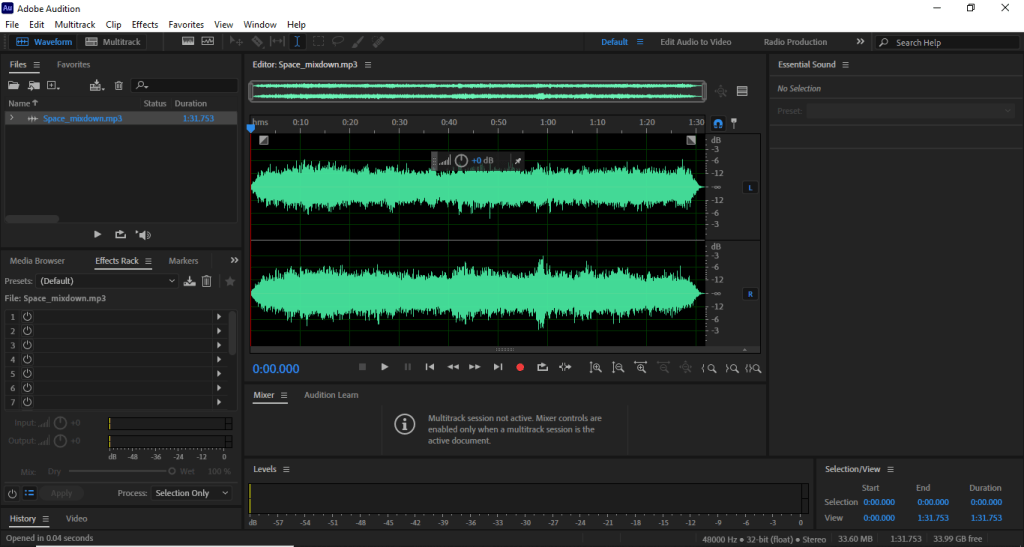This screenshot has height=547, width=1024.
Task: Select the Razor tool in toolbar
Action: click(x=257, y=42)
